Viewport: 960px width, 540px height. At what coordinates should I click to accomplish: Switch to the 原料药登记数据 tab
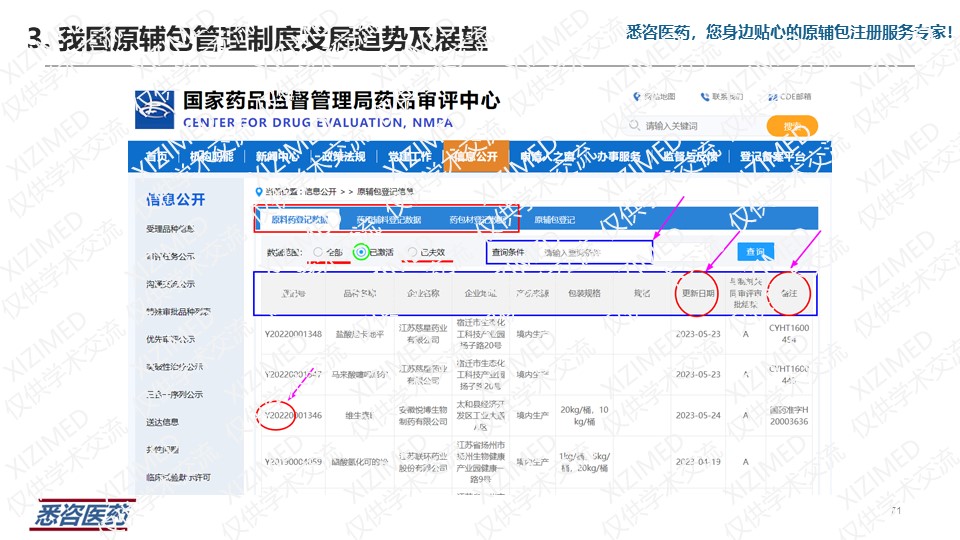click(298, 220)
